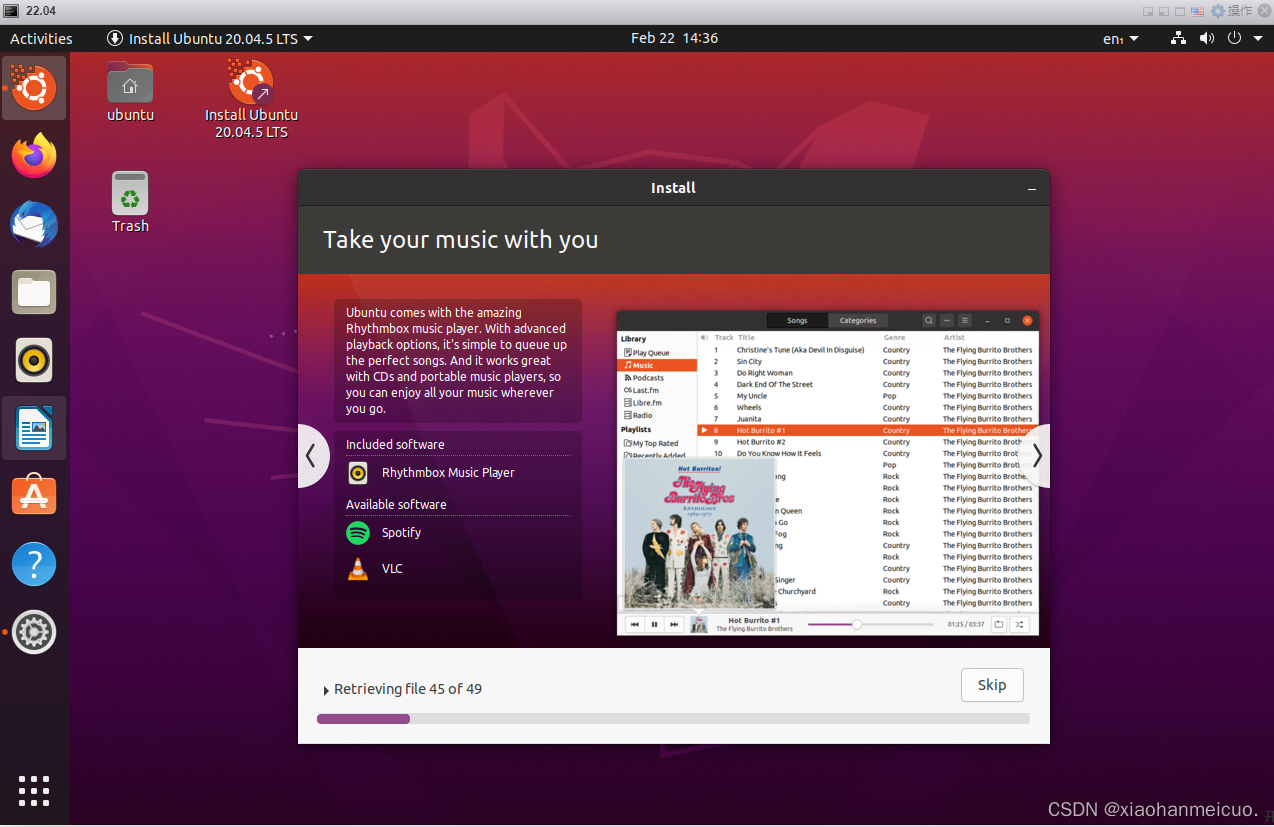1274x827 pixels.
Task: Open Thunderbird mail from the dock
Action: 34,224
